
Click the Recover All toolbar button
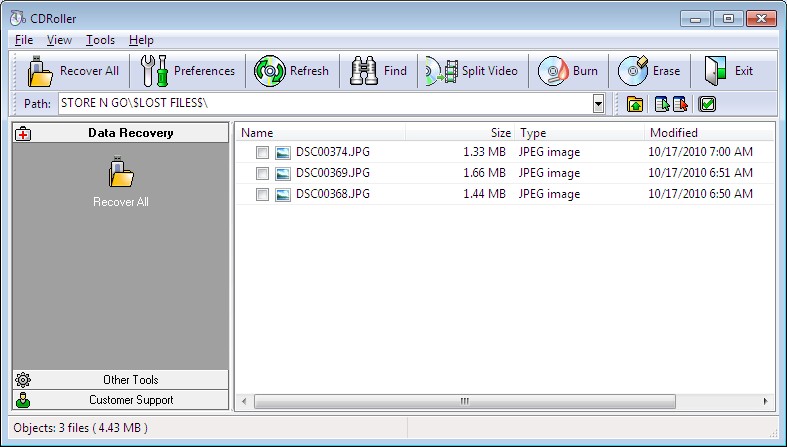73,71
